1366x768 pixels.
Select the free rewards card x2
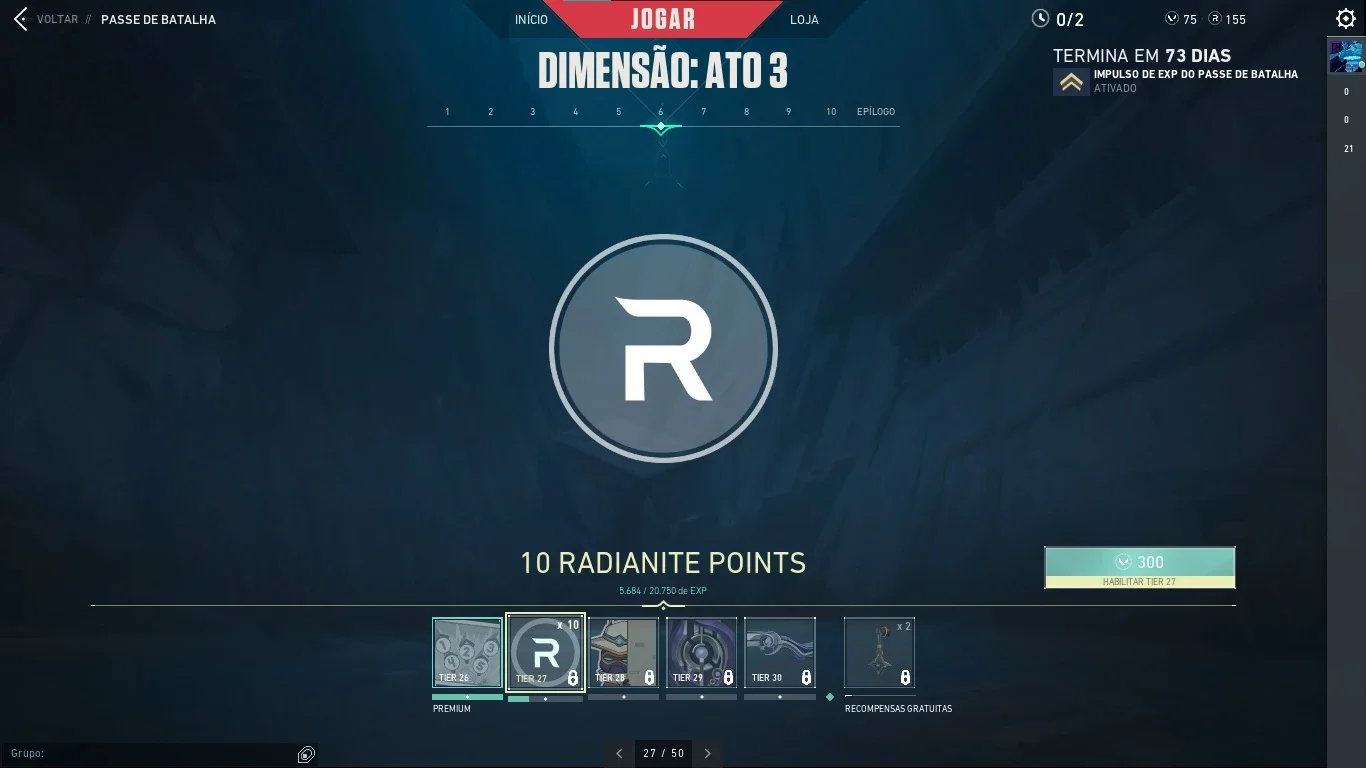[879, 652]
